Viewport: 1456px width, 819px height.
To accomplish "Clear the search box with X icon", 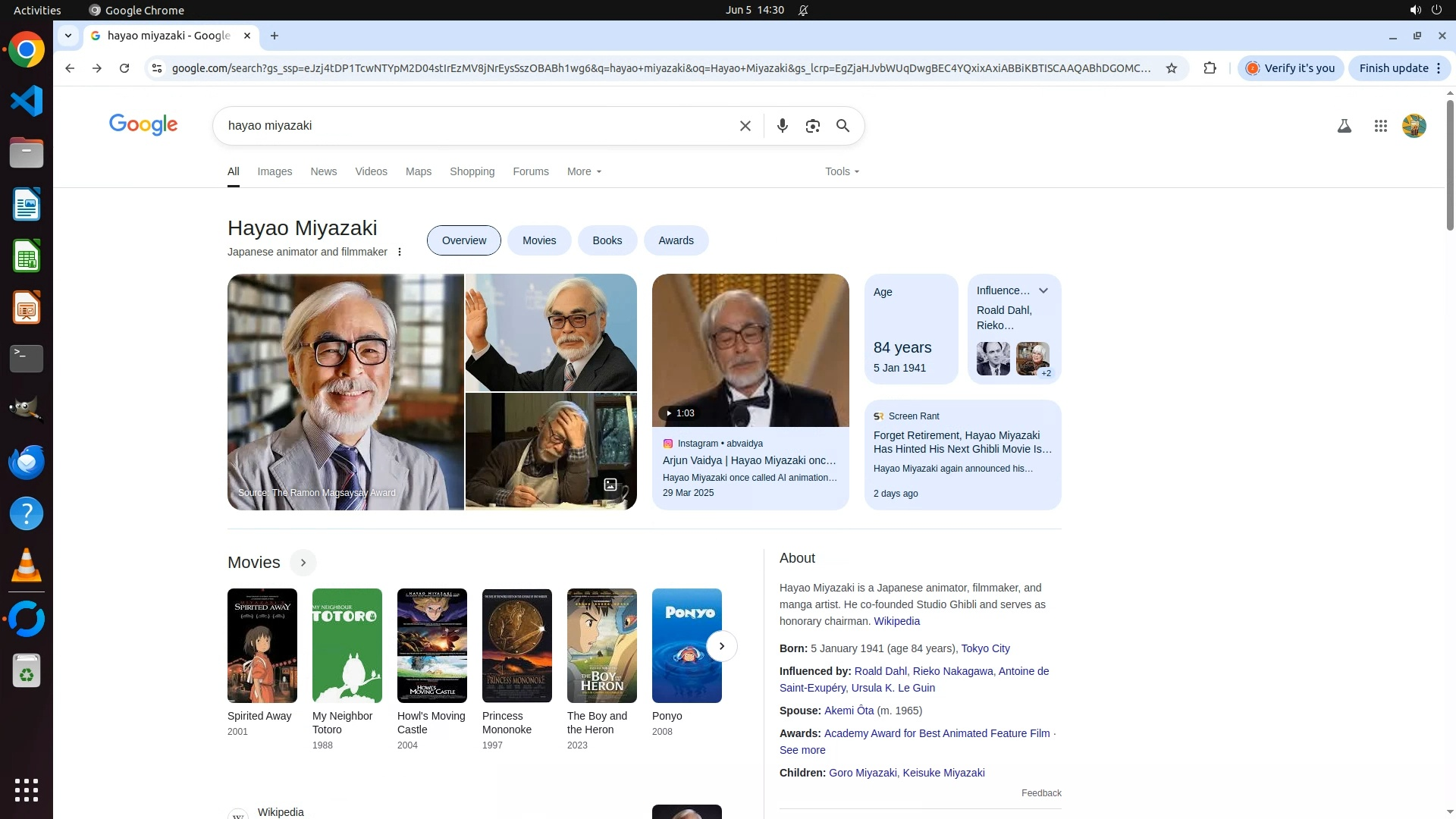I will [745, 126].
